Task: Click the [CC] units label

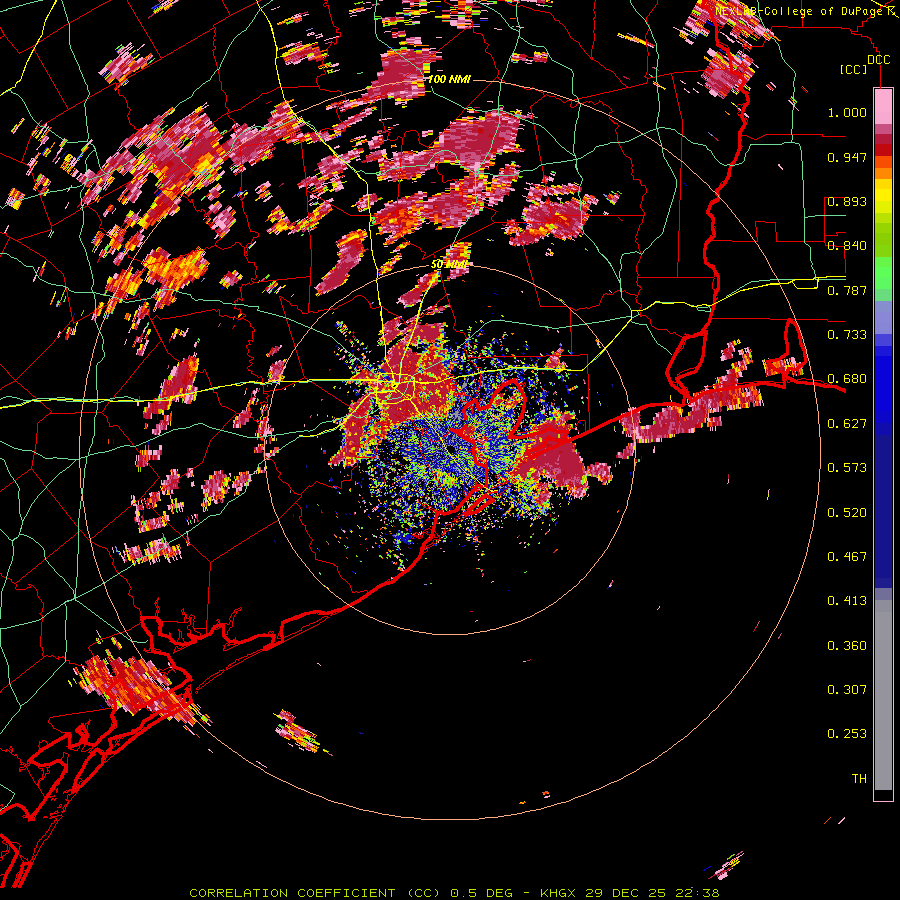Action: [854, 69]
